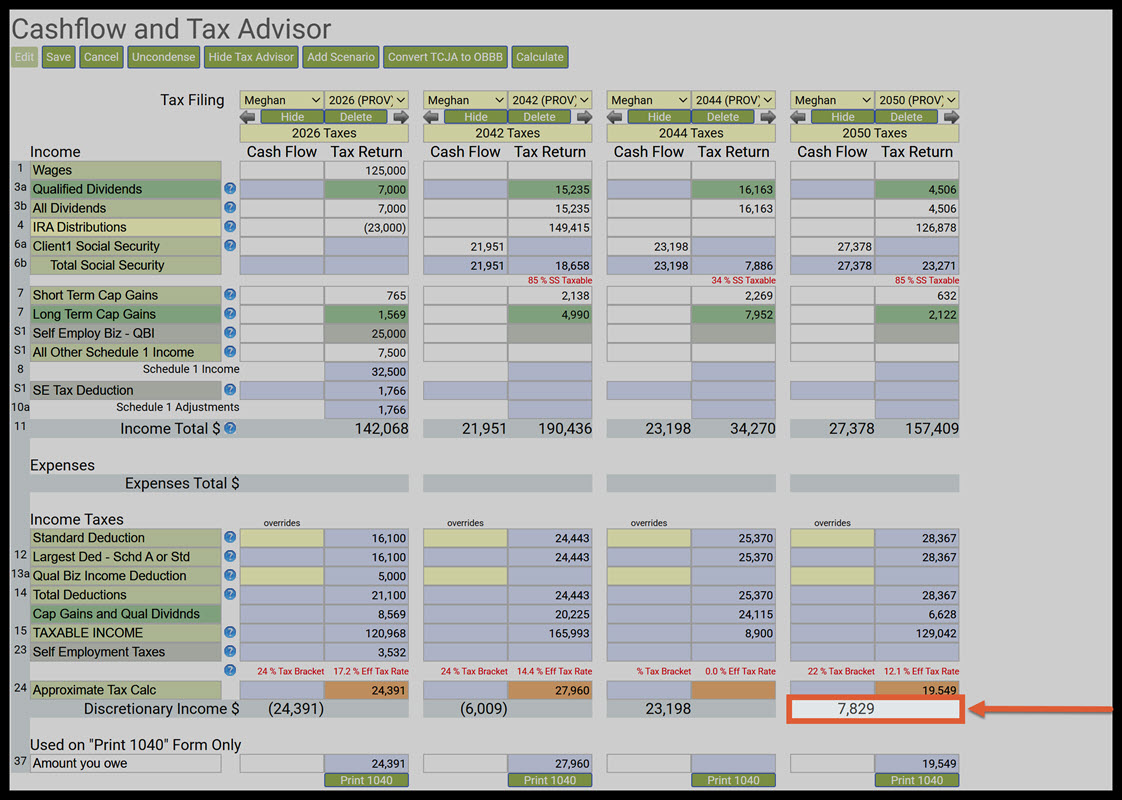Move 2042 scenario left with arrow
1122x800 pixels.
click(x=431, y=117)
